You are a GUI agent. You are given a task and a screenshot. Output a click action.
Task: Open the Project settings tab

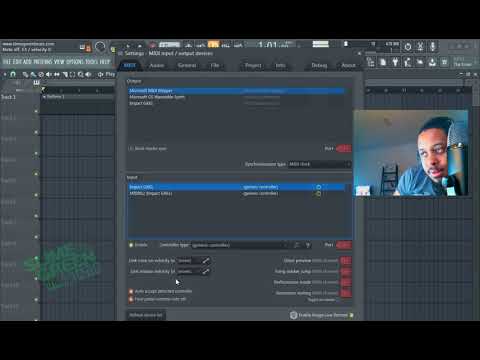coord(253,65)
